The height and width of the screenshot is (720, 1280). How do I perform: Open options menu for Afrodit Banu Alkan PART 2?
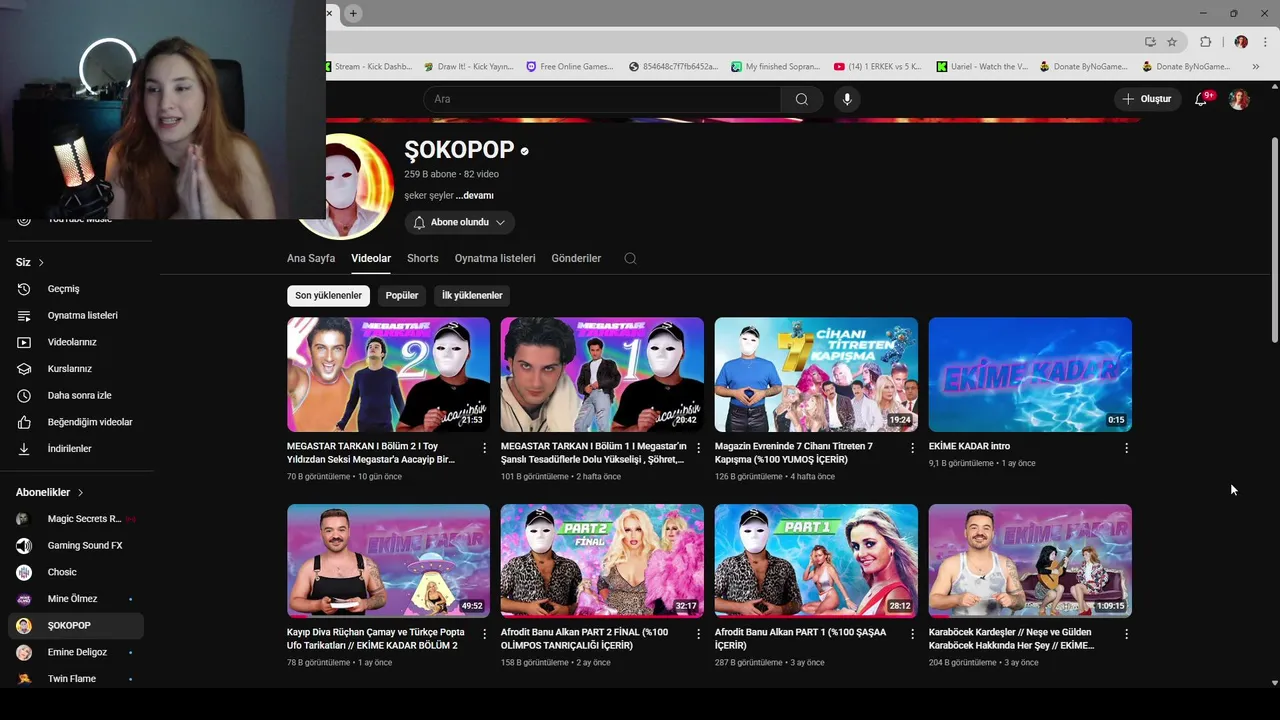[699, 634]
